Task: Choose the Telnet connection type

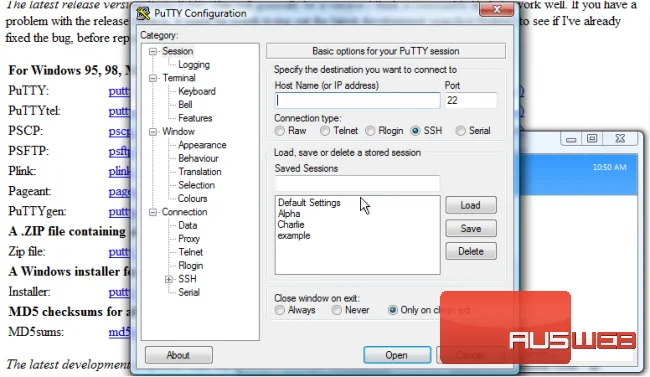Action: [325, 131]
